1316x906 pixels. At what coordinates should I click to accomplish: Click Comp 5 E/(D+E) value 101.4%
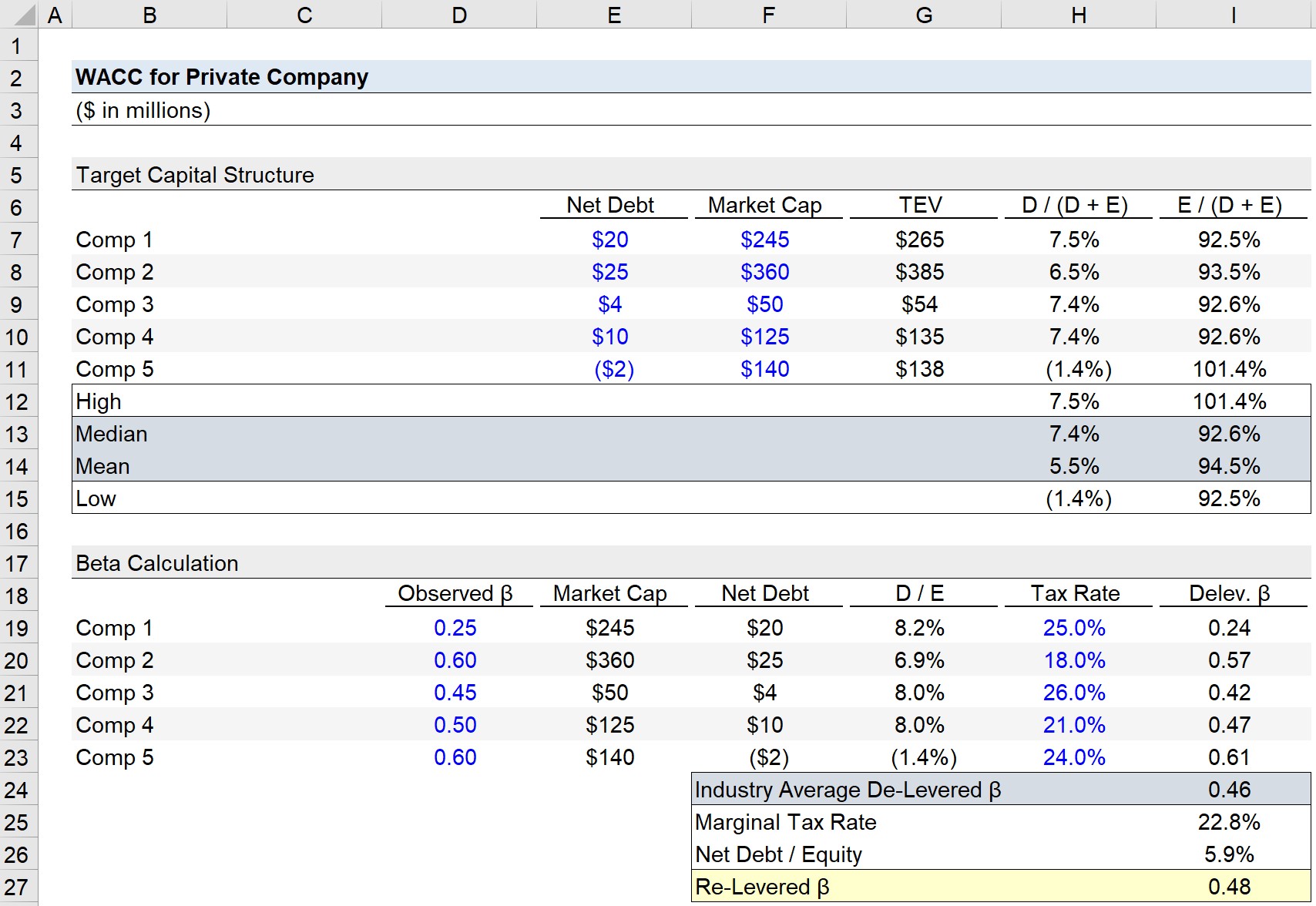tap(1230, 369)
